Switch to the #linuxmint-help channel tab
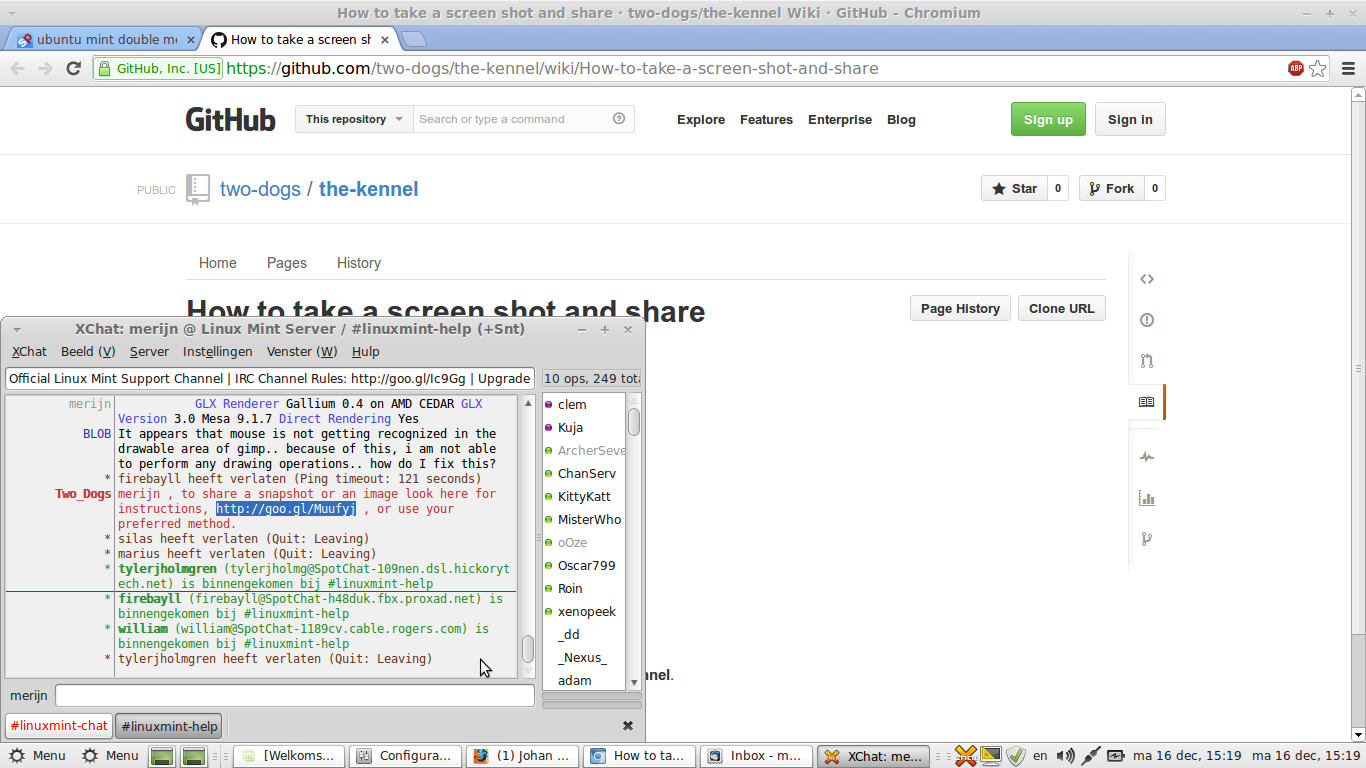The height and width of the screenshot is (768, 1366). click(169, 726)
